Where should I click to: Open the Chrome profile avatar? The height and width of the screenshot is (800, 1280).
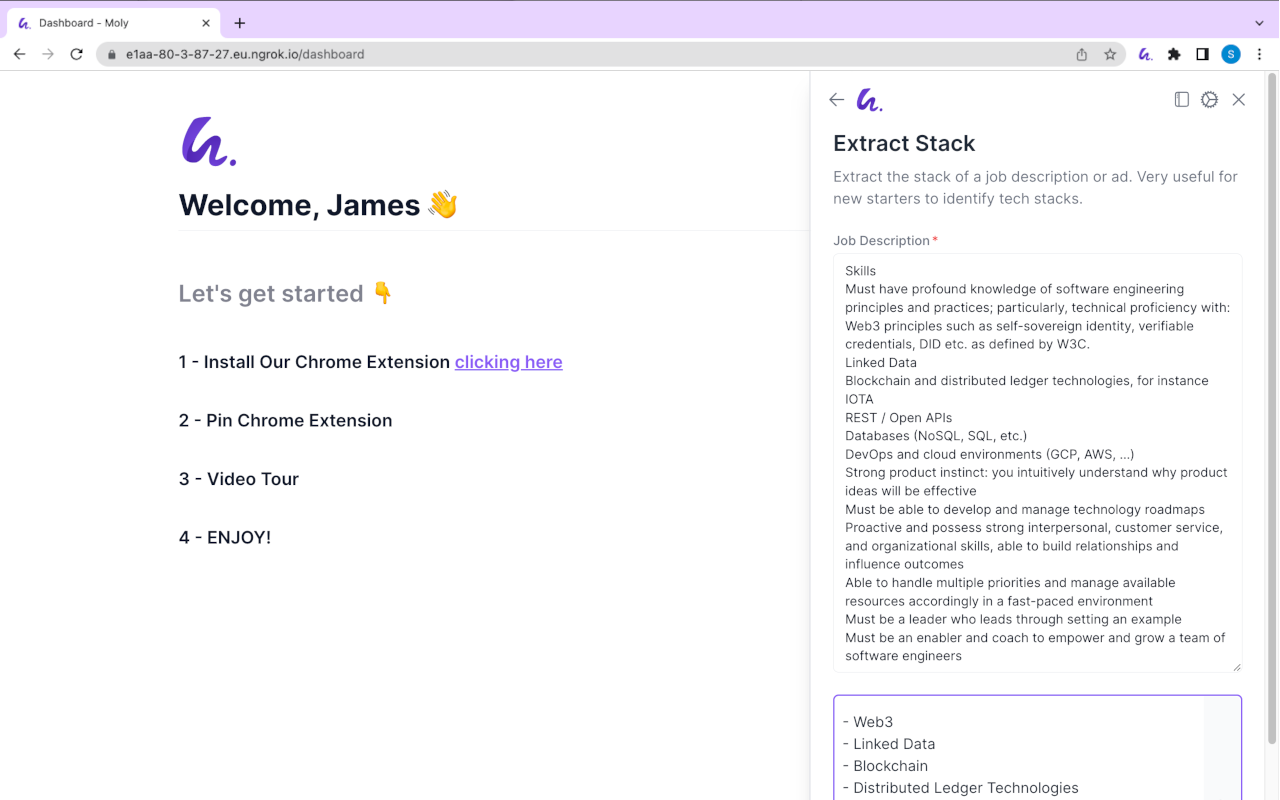pos(1231,54)
